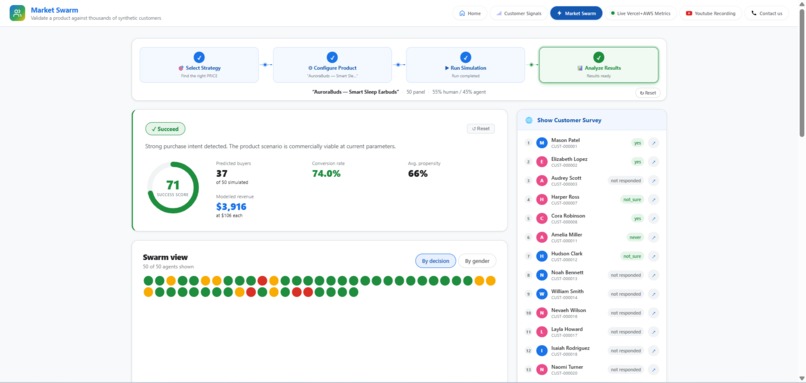Click the Show Customer Survey header
The width and height of the screenshot is (806, 383).
coord(592,120)
